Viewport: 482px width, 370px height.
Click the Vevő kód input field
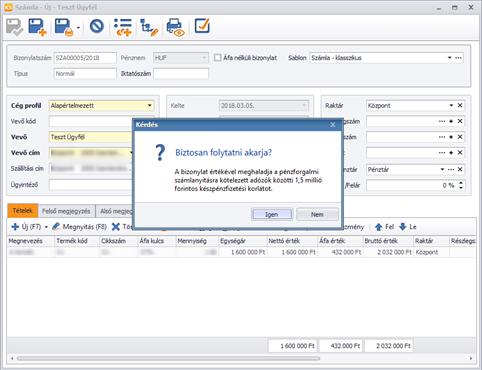91,121
